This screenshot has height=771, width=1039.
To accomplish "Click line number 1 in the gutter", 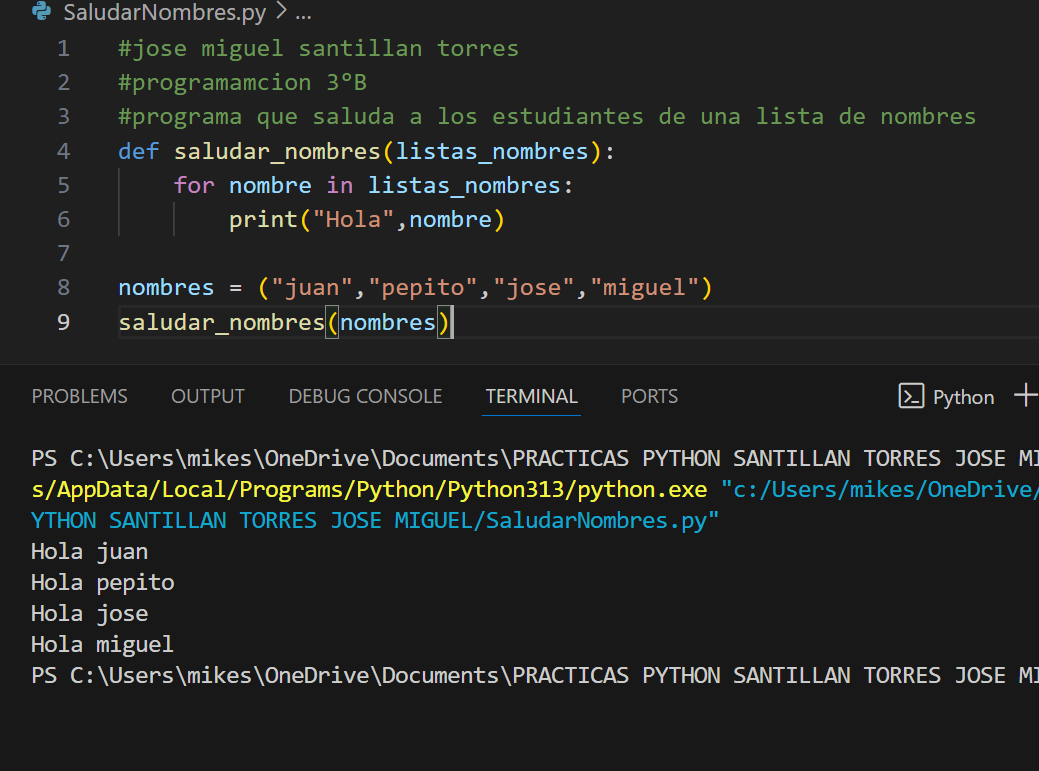I will click(64, 48).
